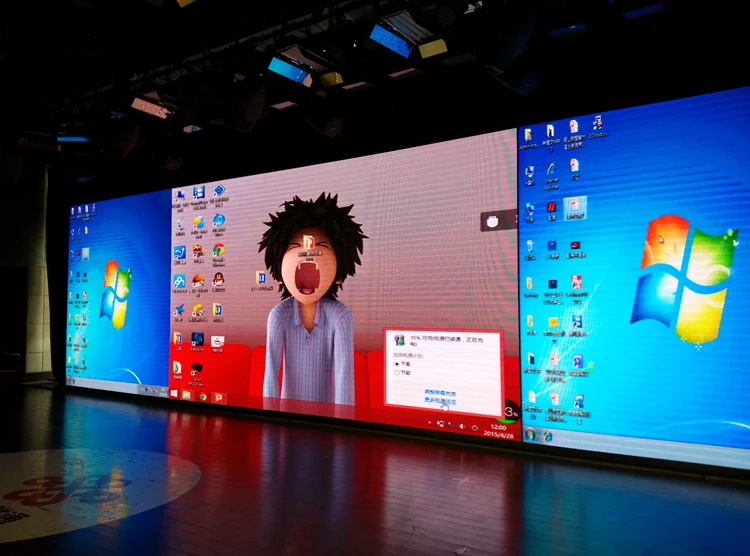Select 平衡 balanced power plan radio button
Image resolution: width=750 pixels, height=556 pixels.
[397, 364]
